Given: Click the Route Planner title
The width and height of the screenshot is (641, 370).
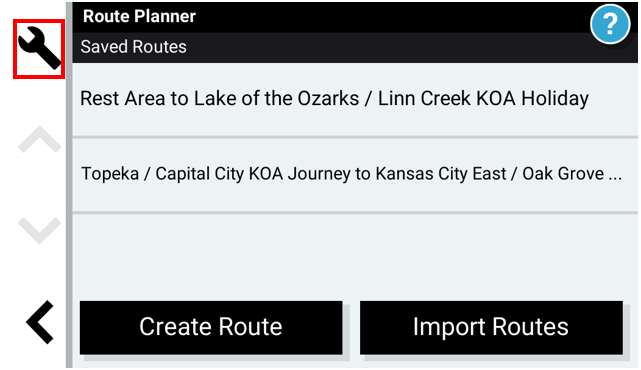Looking at the screenshot, I should pos(139,16).
